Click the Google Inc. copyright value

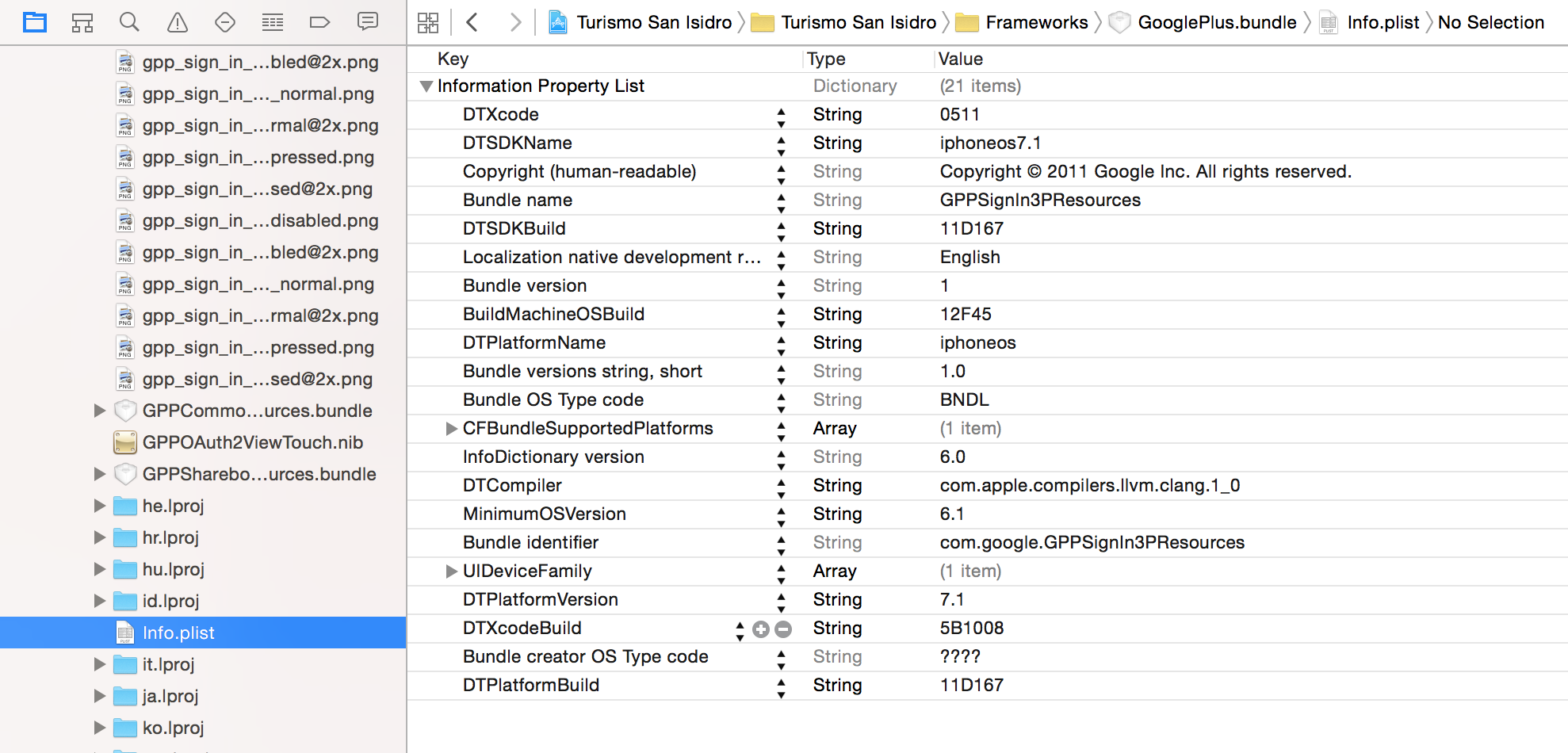coord(1145,171)
